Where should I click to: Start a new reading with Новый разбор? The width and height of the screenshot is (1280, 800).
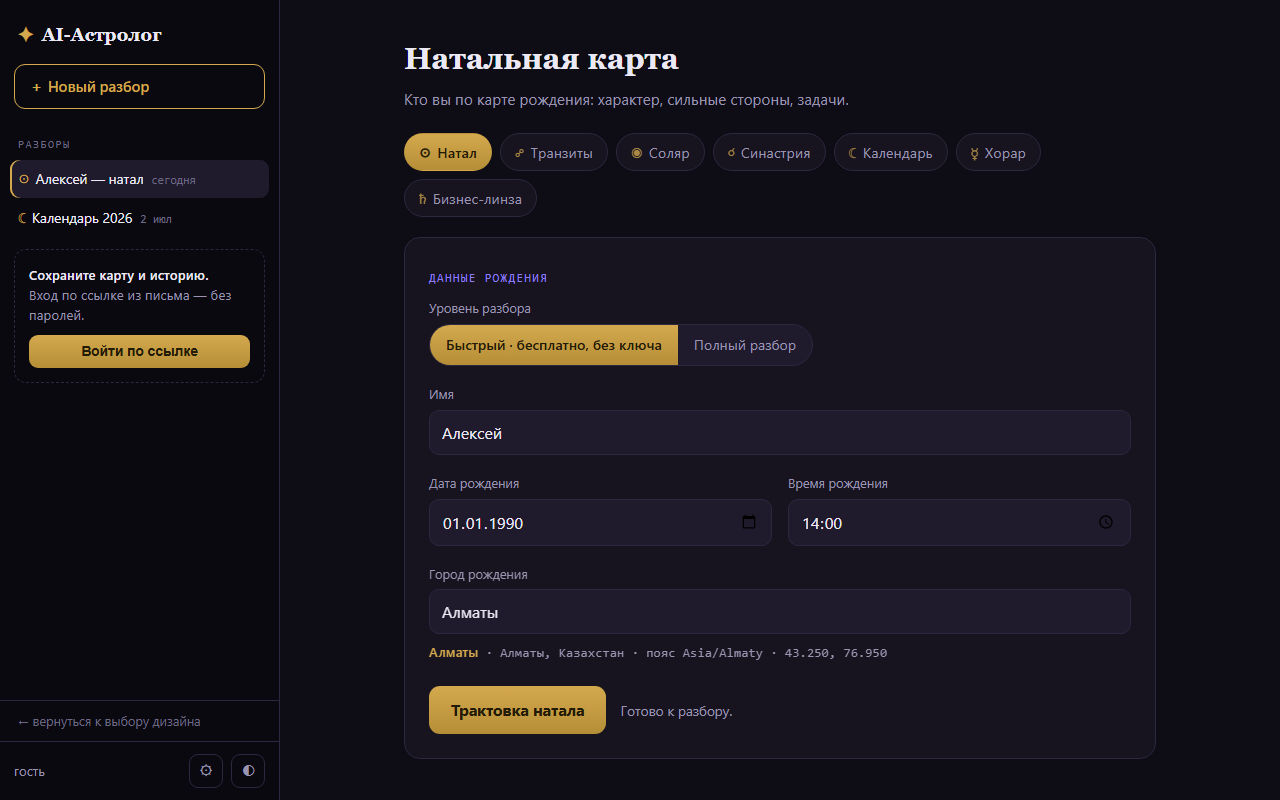point(139,87)
